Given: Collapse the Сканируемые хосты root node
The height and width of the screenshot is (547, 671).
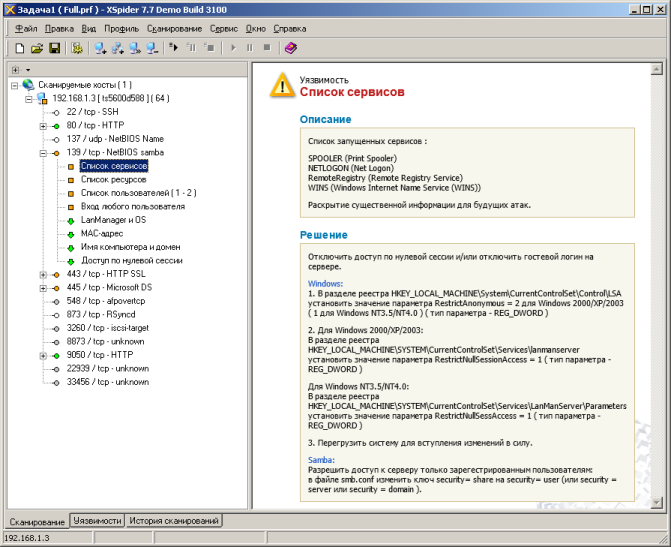Looking at the screenshot, I should 15,85.
